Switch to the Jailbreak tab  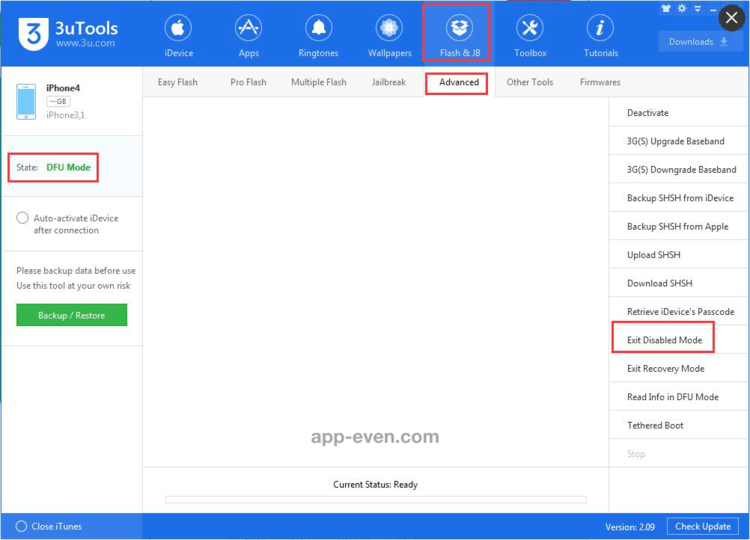coord(389,82)
